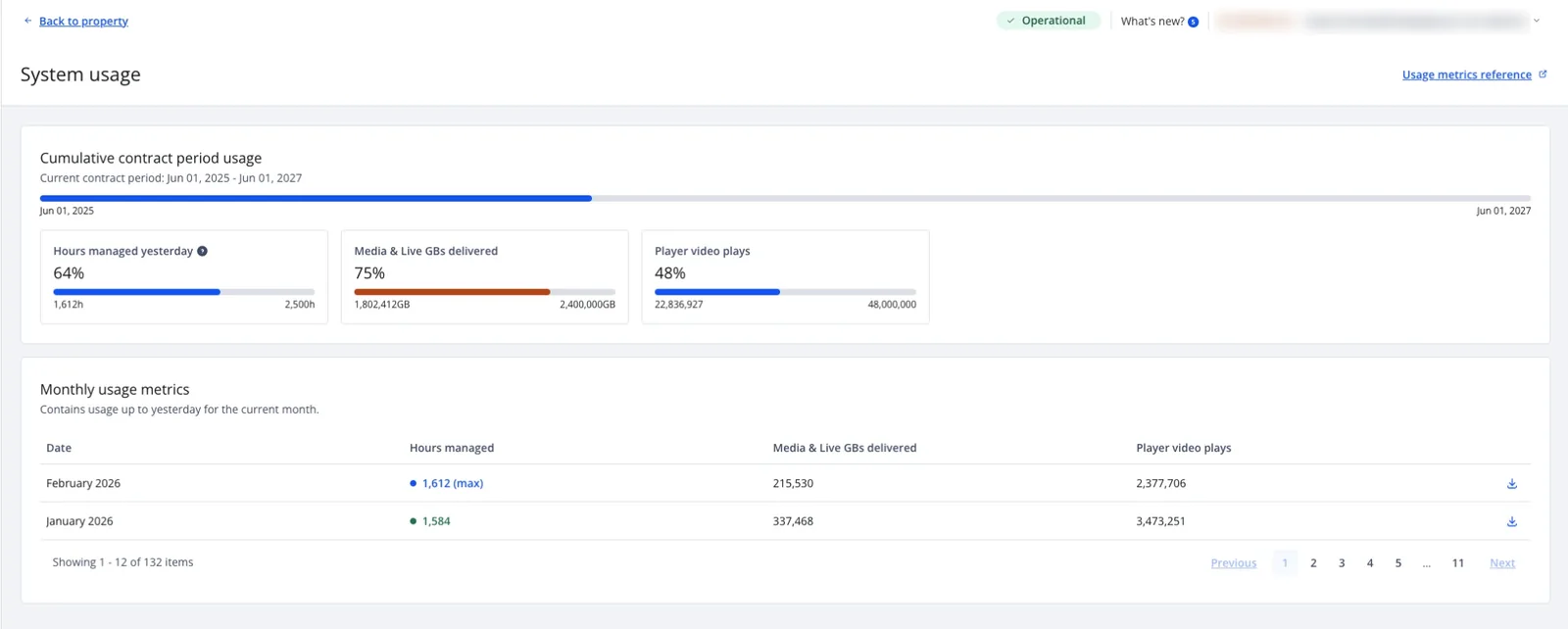The height and width of the screenshot is (629, 1568).
Task: Download the February 2026 usage report
Action: [1511, 484]
